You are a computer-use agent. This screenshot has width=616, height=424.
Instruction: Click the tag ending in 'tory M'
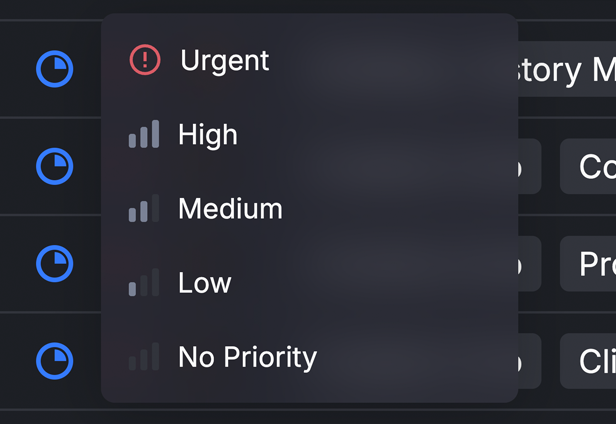click(x=567, y=69)
